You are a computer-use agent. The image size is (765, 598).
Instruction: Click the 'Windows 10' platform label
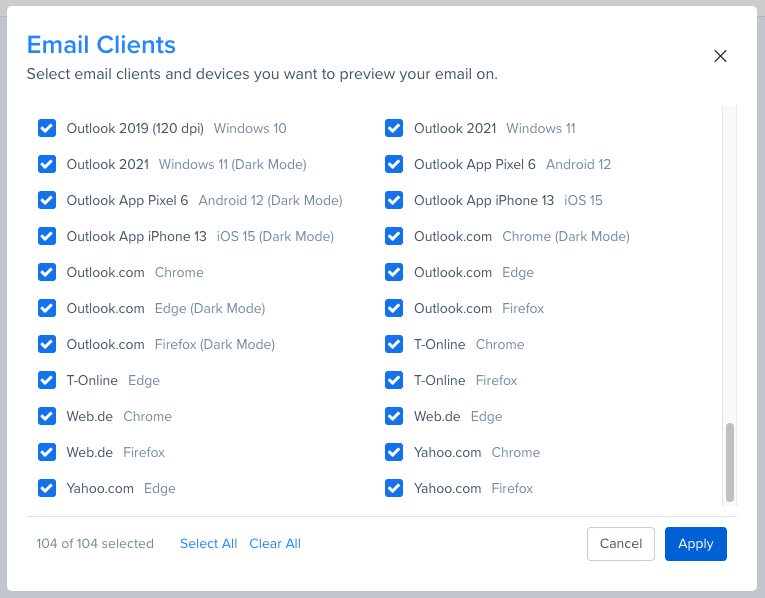point(250,128)
